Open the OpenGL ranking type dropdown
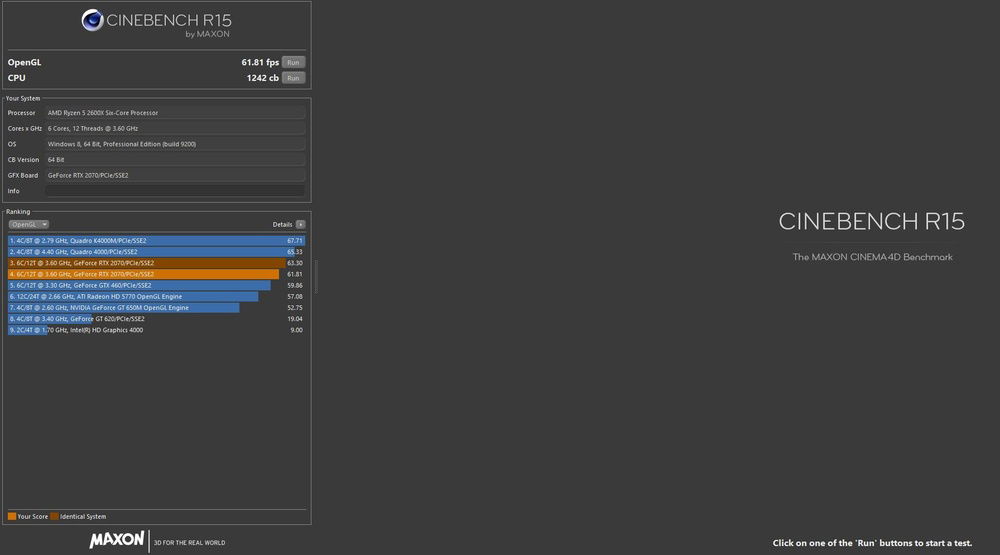Image resolution: width=1000 pixels, height=555 pixels. [x=29, y=225]
